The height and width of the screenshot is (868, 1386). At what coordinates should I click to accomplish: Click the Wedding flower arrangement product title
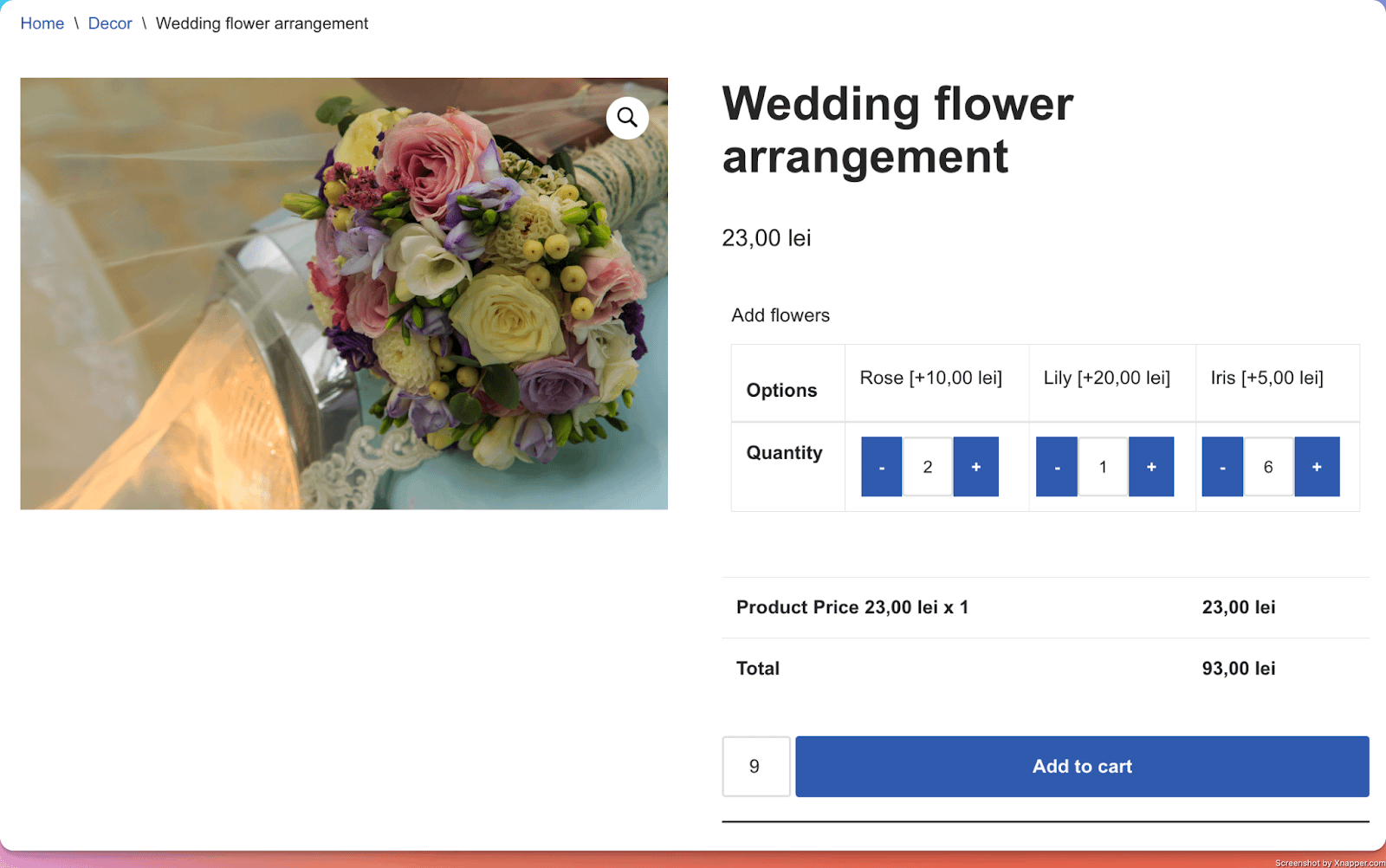pos(897,130)
